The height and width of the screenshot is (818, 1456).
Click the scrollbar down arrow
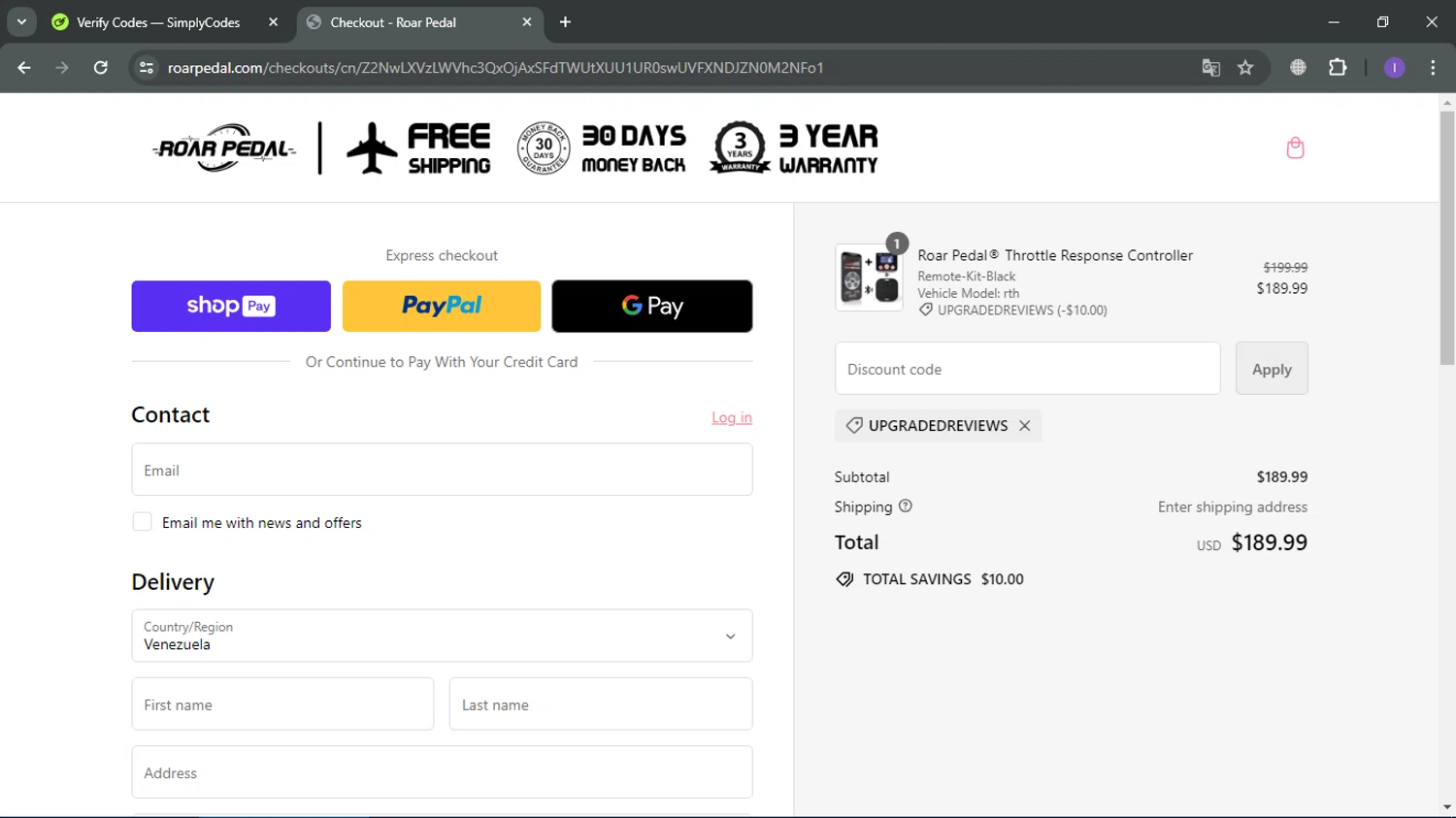click(x=1447, y=807)
